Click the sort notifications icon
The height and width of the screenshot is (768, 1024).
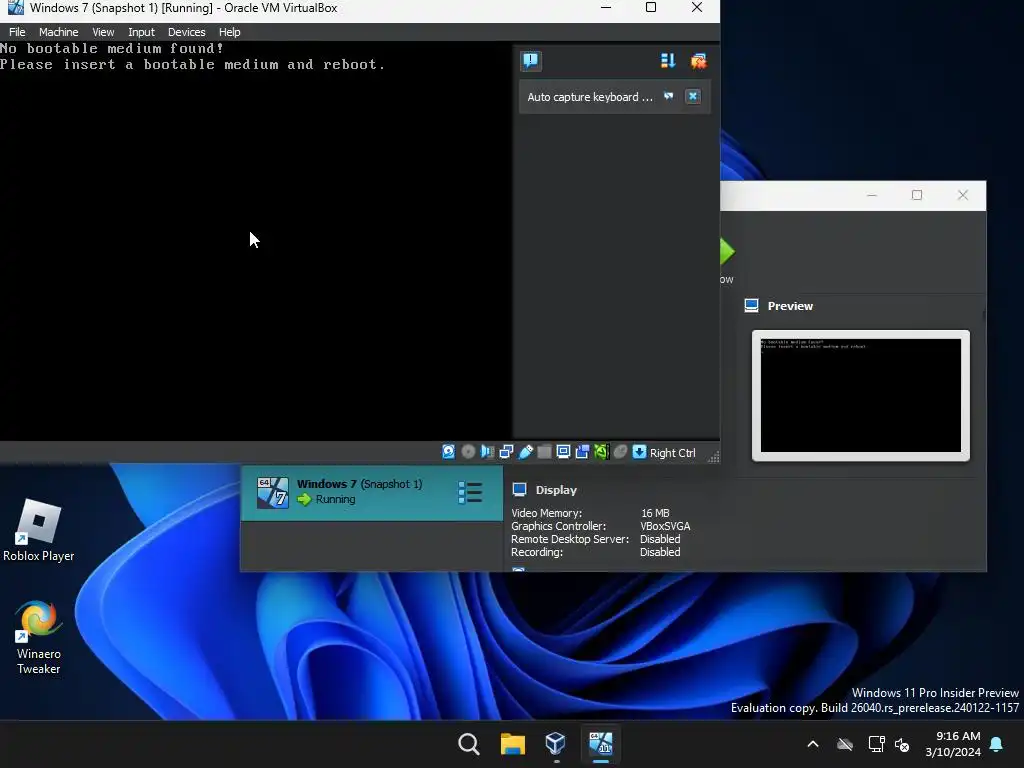(x=667, y=61)
